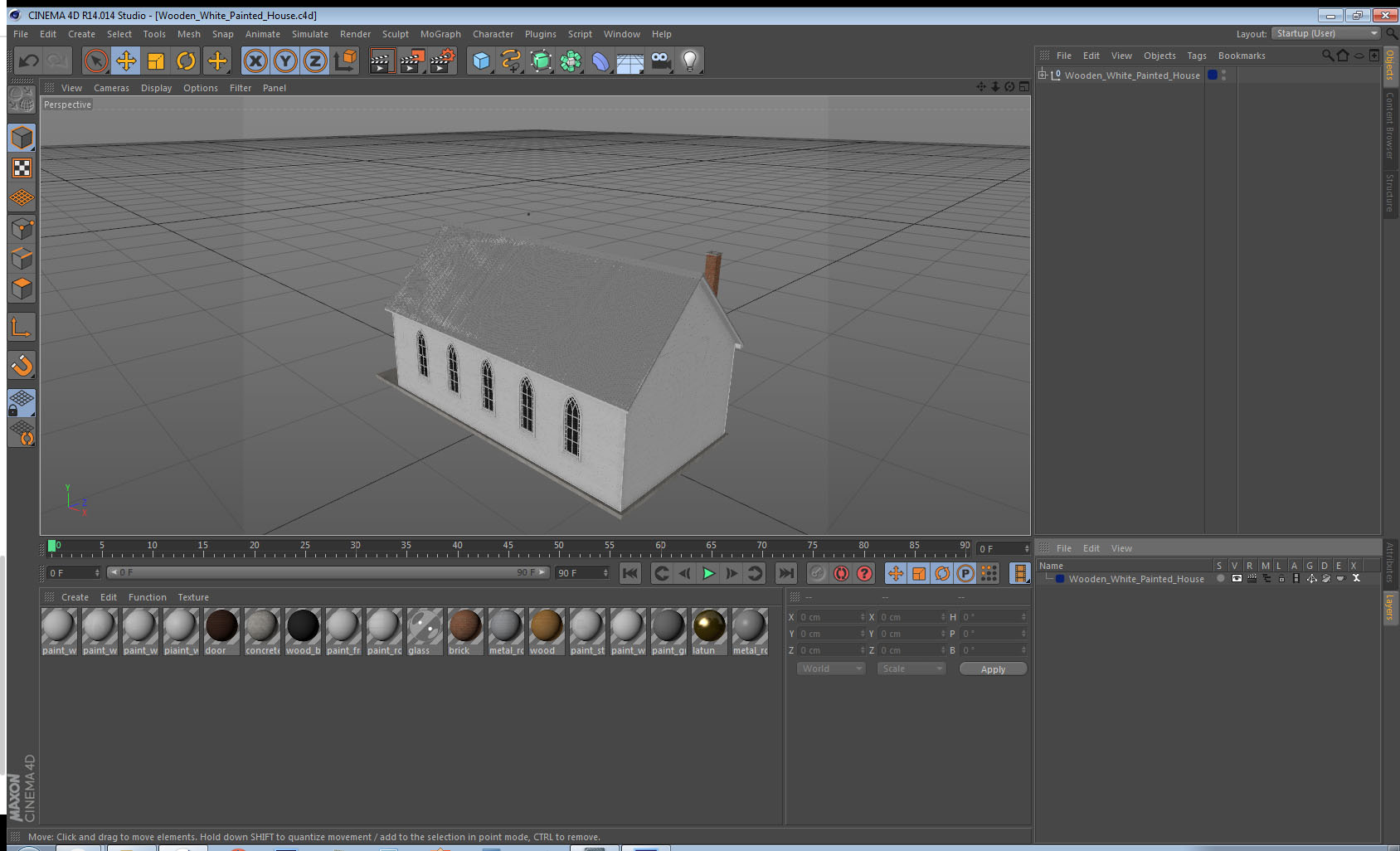Image resolution: width=1400 pixels, height=851 pixels.
Task: Activate the Scale tool
Action: tap(156, 61)
